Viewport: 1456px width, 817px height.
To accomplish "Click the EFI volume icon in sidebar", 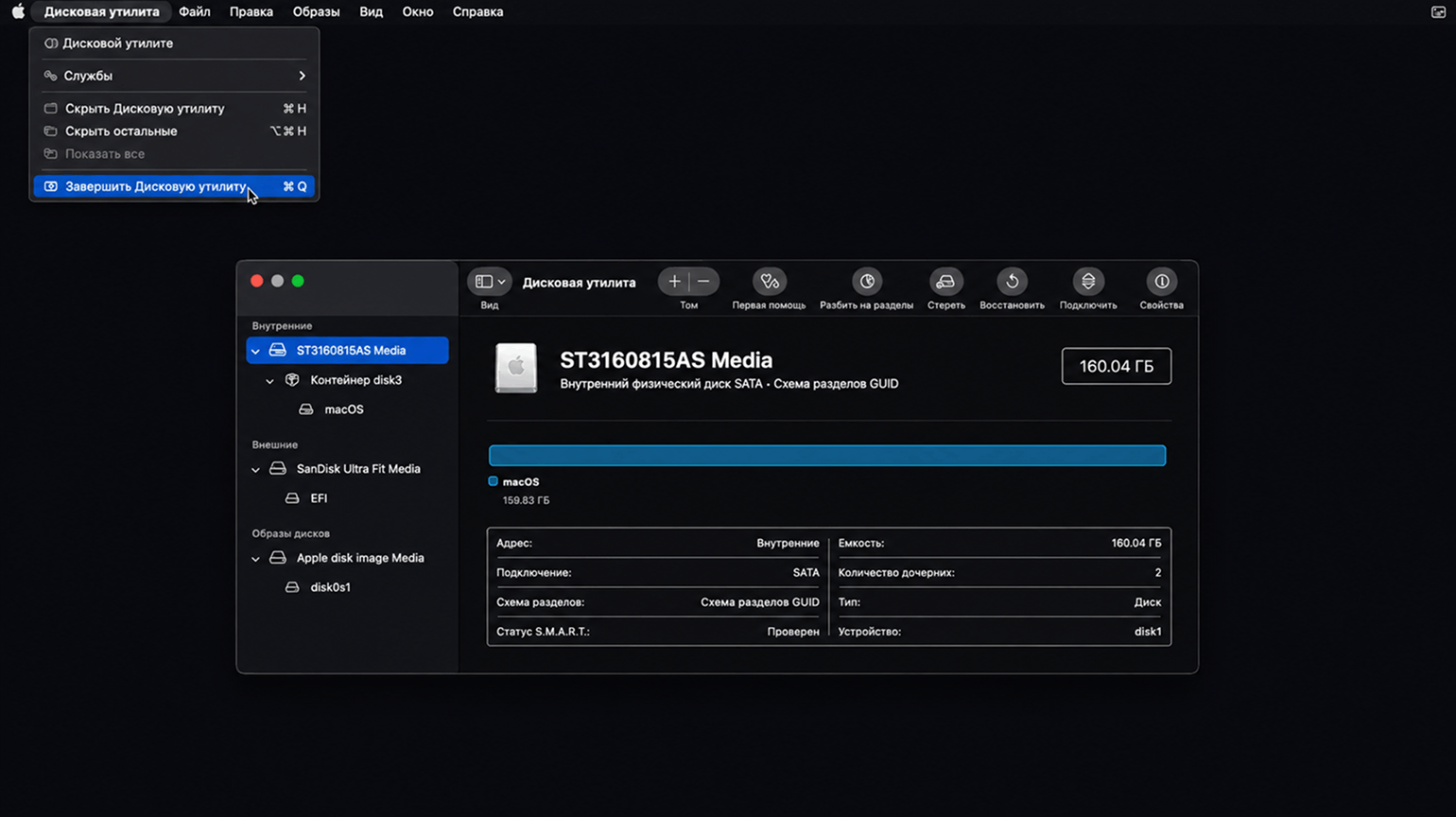I will [292, 498].
